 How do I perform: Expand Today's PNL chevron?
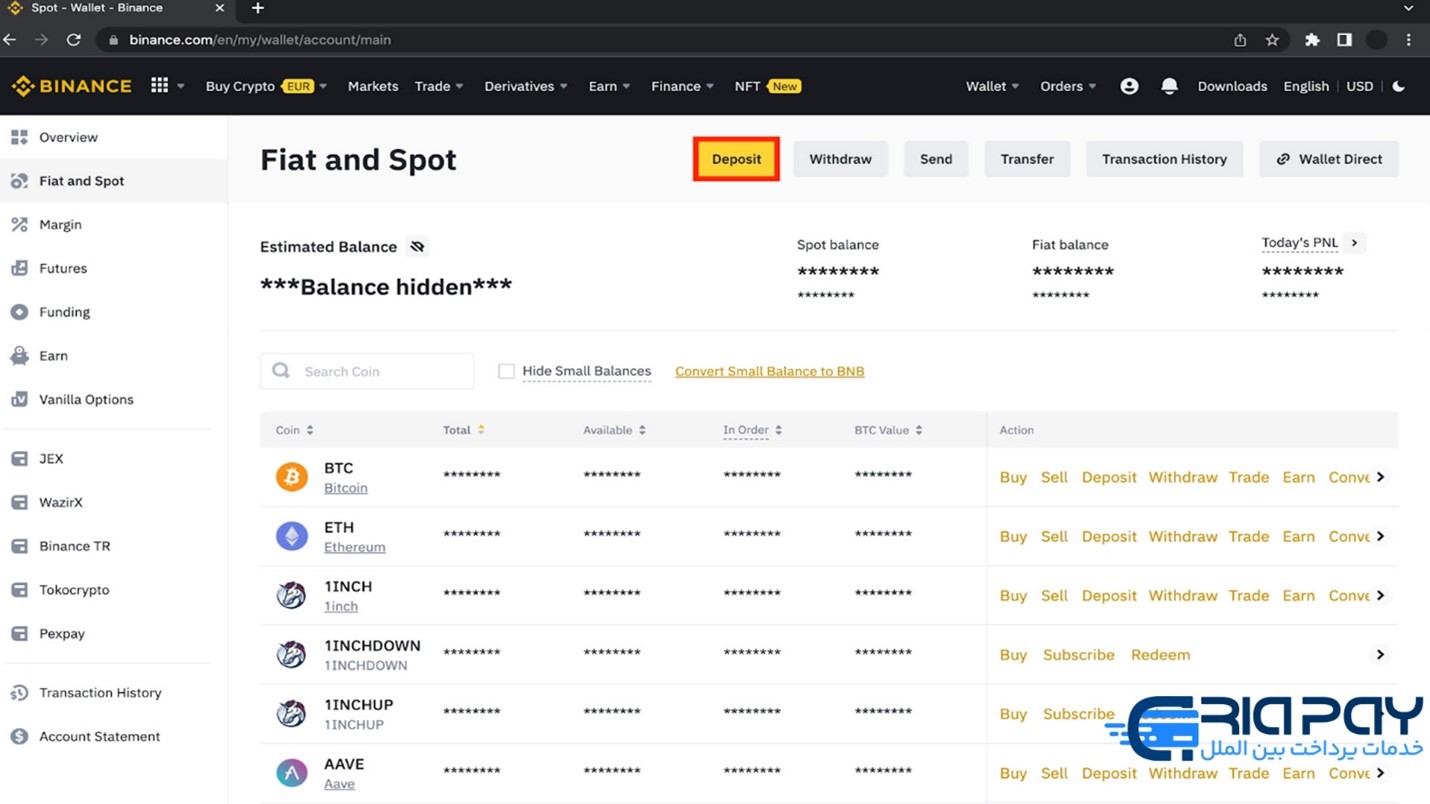coord(1355,243)
